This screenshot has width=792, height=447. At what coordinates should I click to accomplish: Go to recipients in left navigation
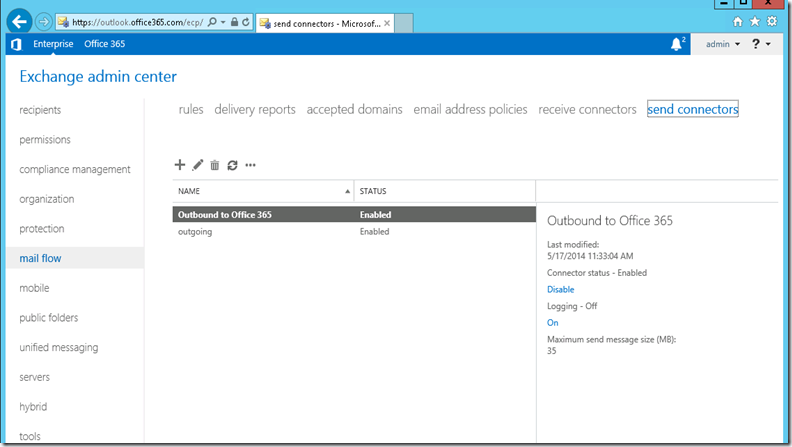point(40,110)
